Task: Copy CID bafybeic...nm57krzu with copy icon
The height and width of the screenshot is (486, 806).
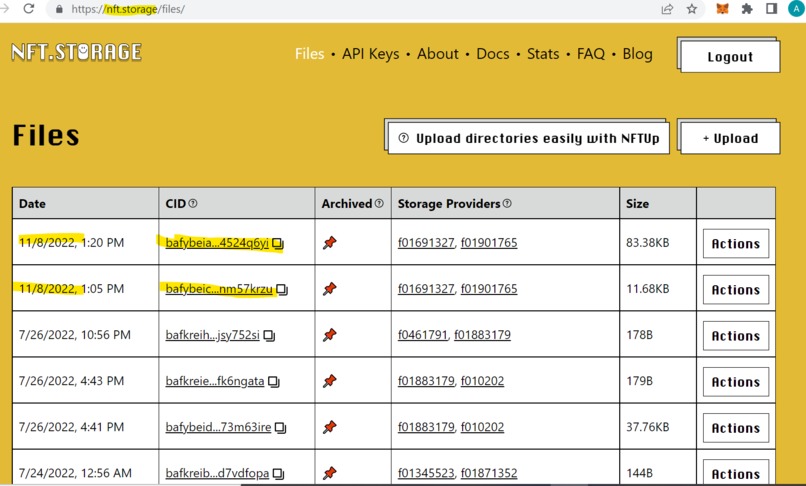Action: click(282, 290)
